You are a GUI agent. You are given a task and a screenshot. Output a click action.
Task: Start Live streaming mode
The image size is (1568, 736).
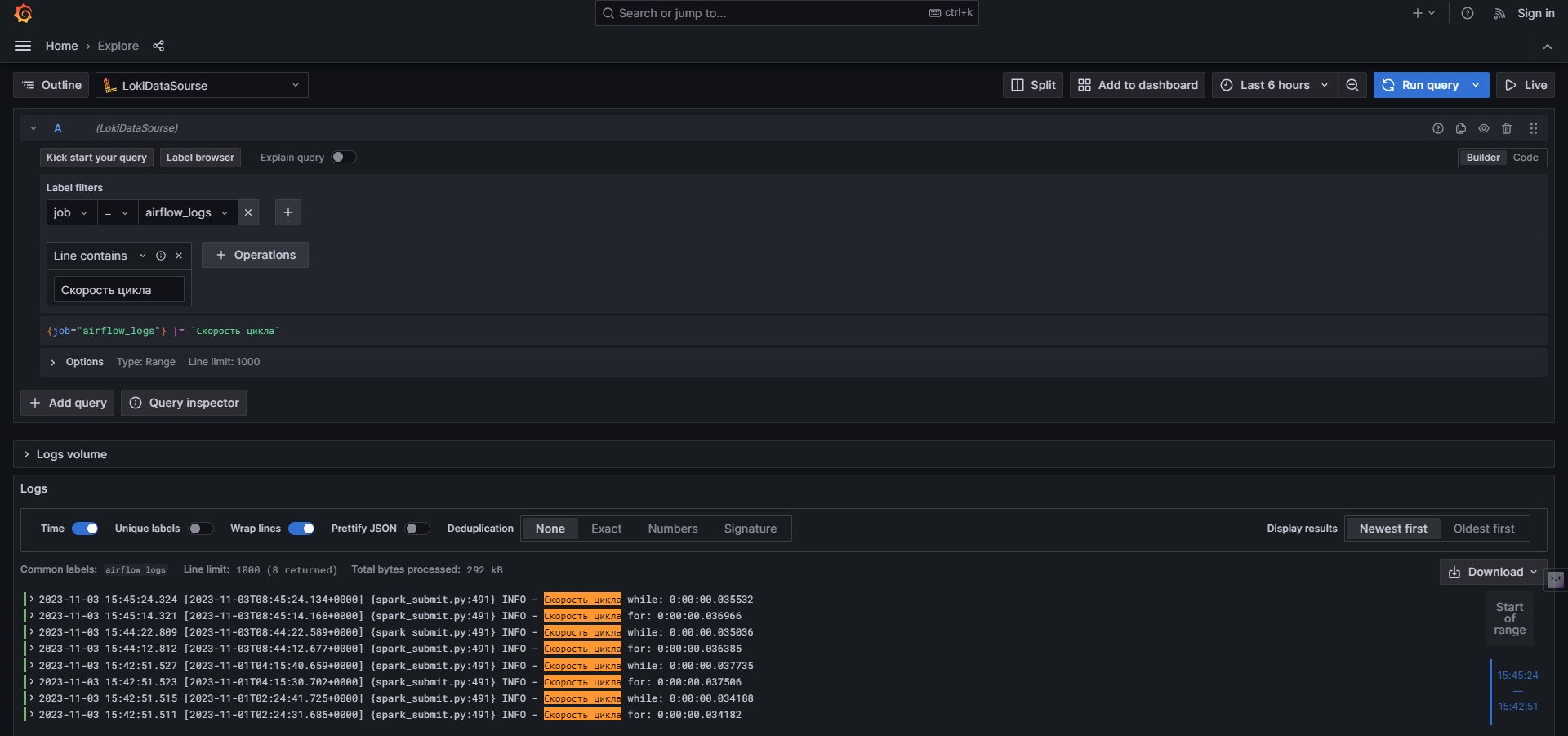pos(1526,85)
